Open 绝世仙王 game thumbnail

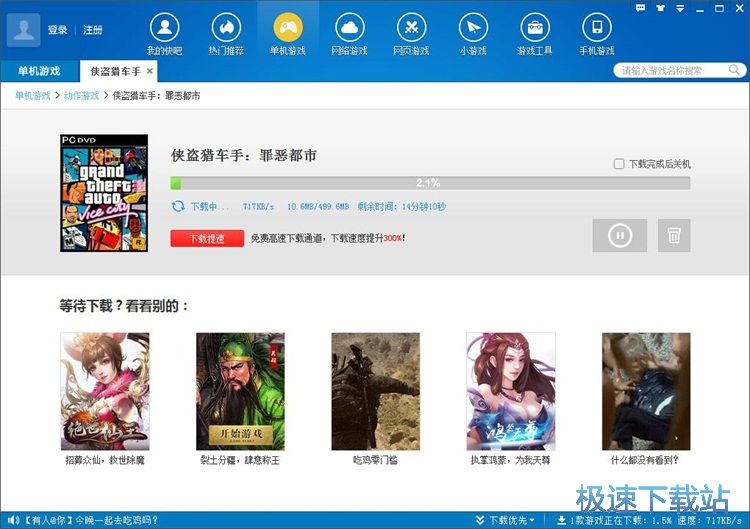(105, 391)
